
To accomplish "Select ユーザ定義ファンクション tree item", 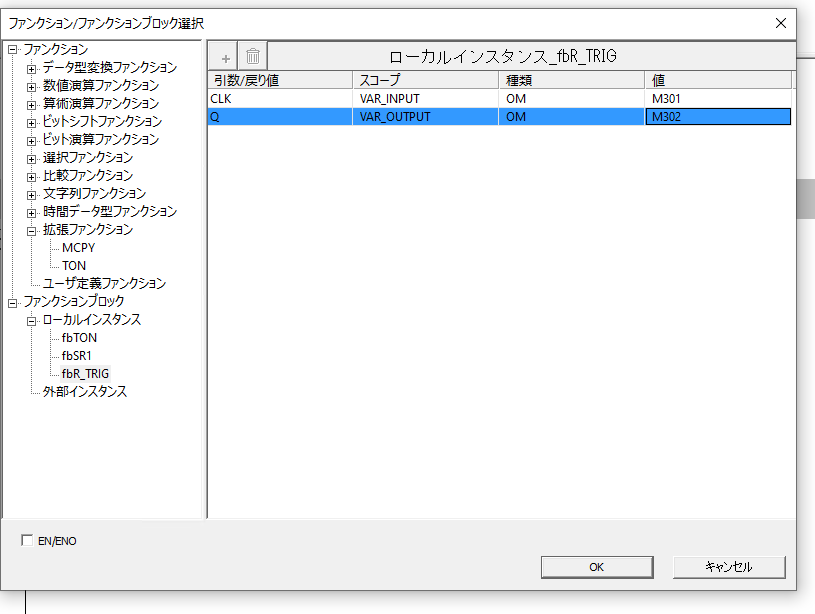I will pos(104,284).
